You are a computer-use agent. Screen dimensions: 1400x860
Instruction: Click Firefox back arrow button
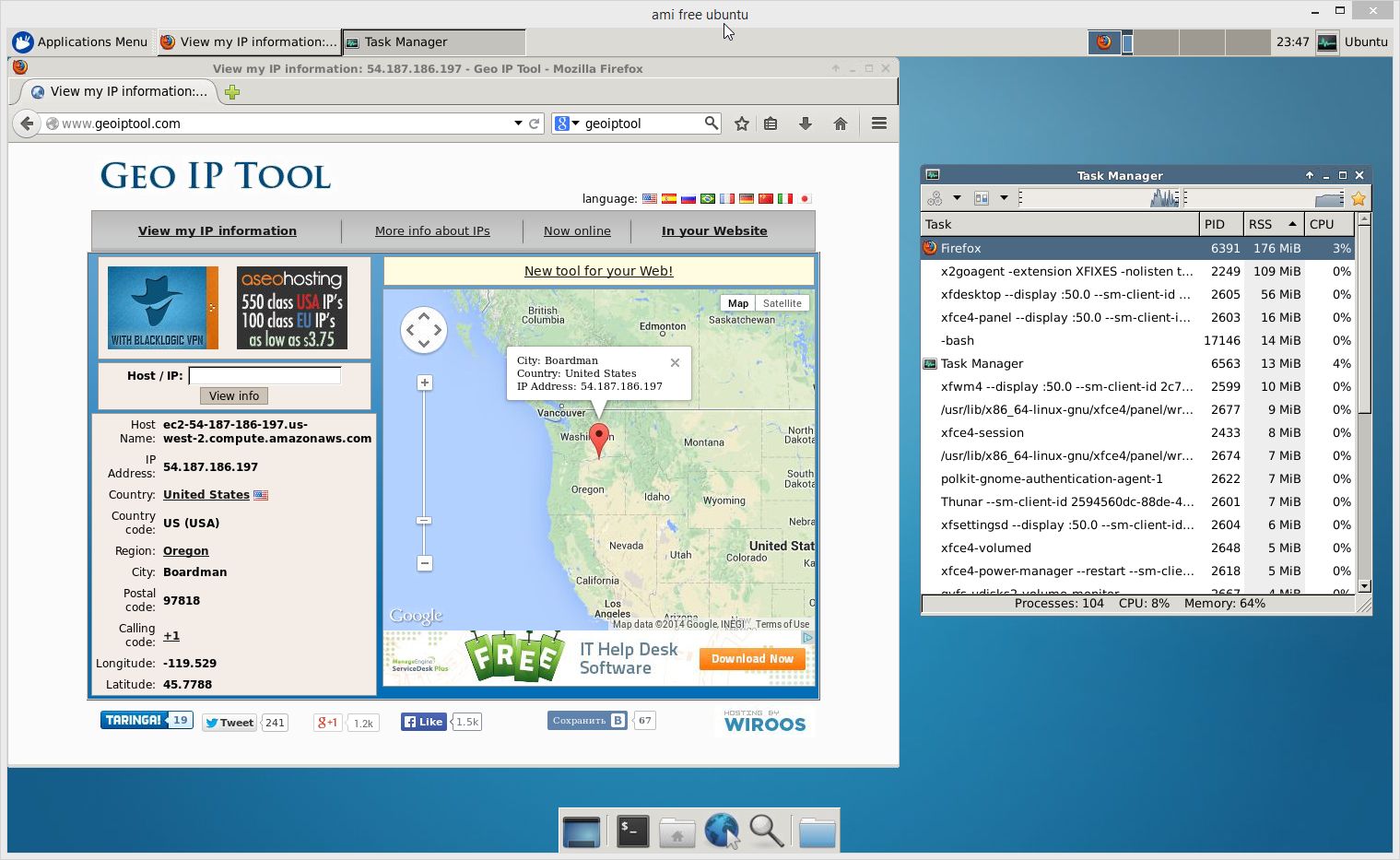tap(27, 124)
